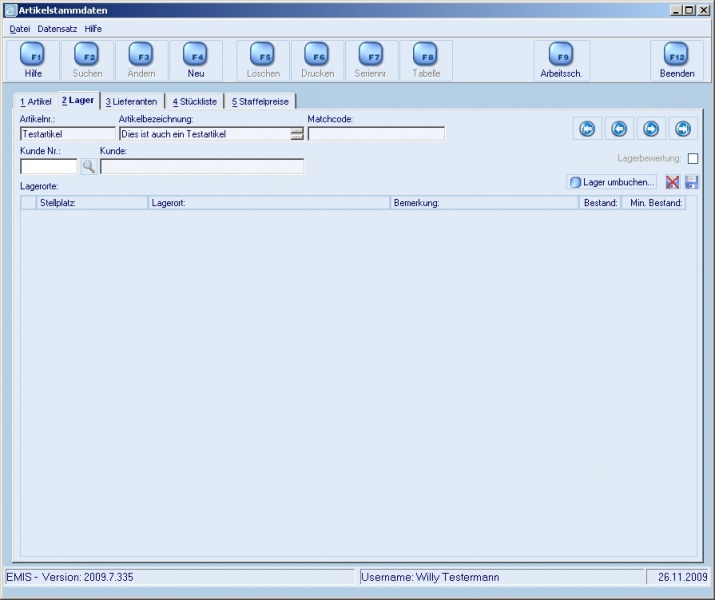Open the 5 Staffelpreise tab
This screenshot has height=600, width=715.
260,102
